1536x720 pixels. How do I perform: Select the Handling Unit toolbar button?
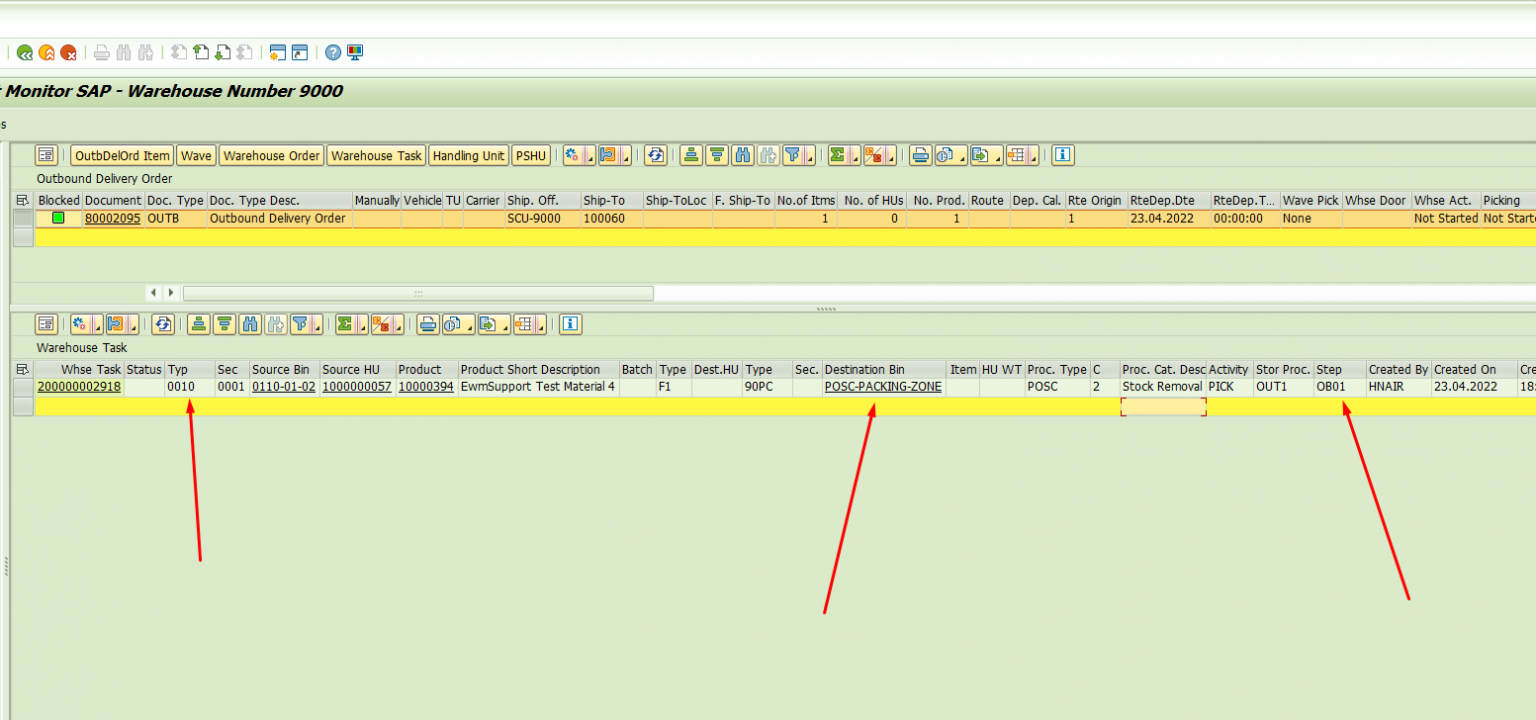(468, 155)
